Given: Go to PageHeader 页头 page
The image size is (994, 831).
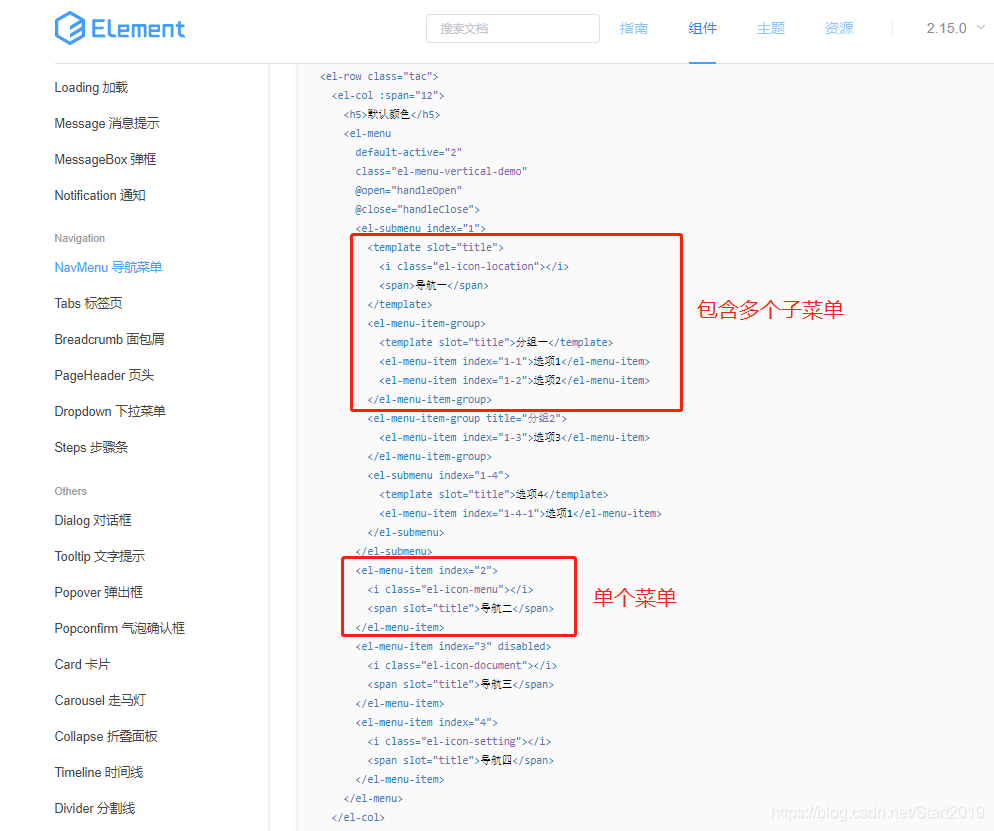Looking at the screenshot, I should [x=105, y=376].
